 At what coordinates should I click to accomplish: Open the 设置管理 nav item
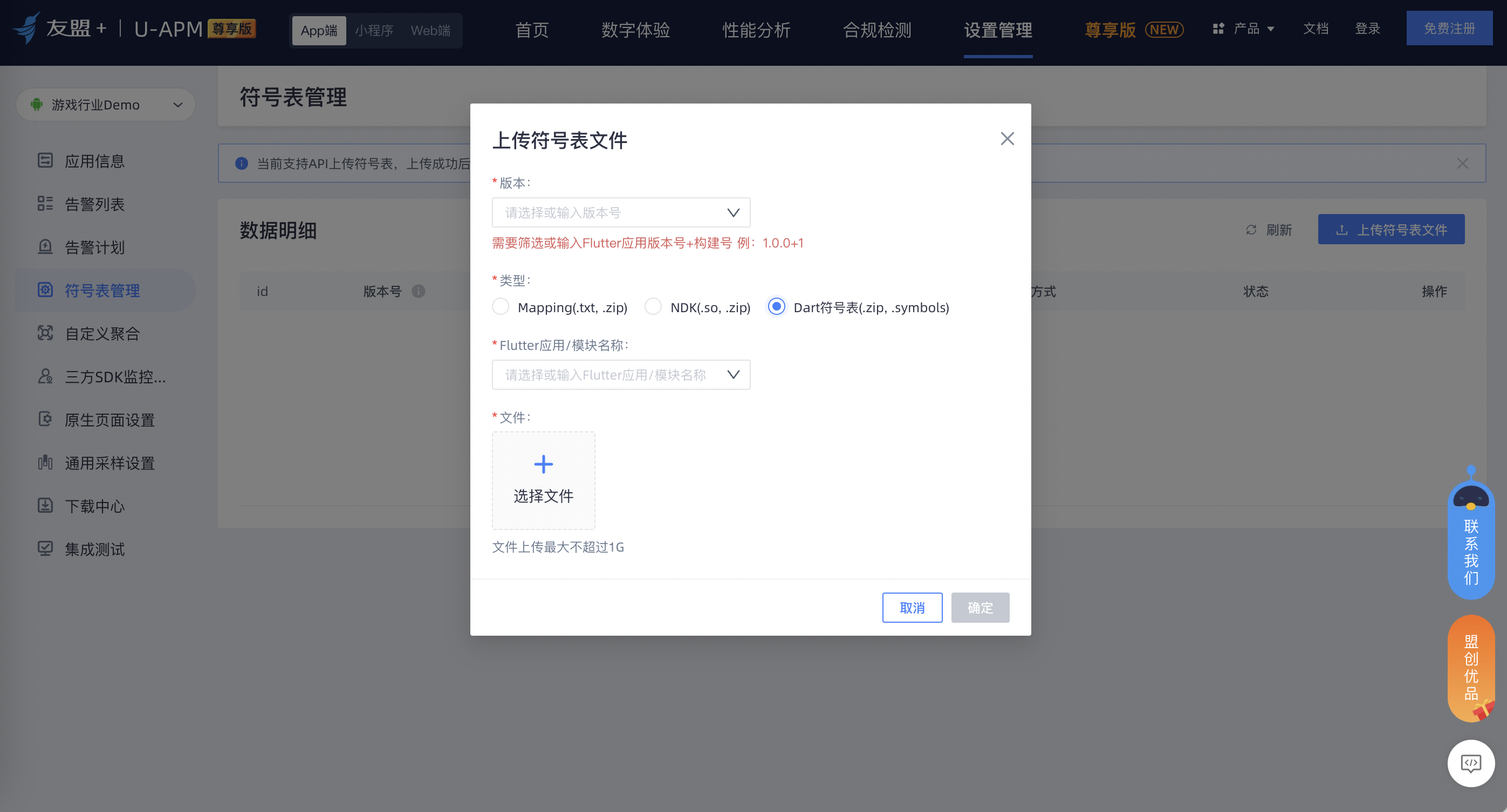(x=998, y=30)
